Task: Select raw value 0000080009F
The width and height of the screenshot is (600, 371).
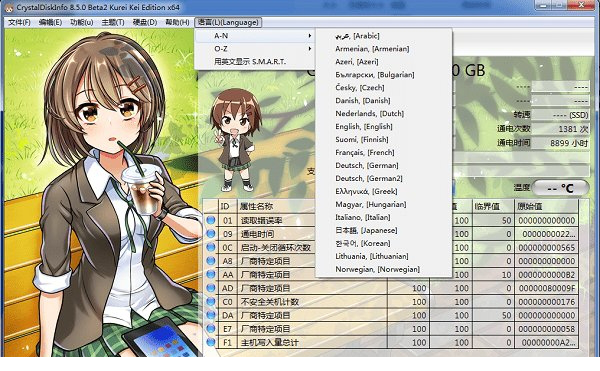Action: click(x=547, y=288)
